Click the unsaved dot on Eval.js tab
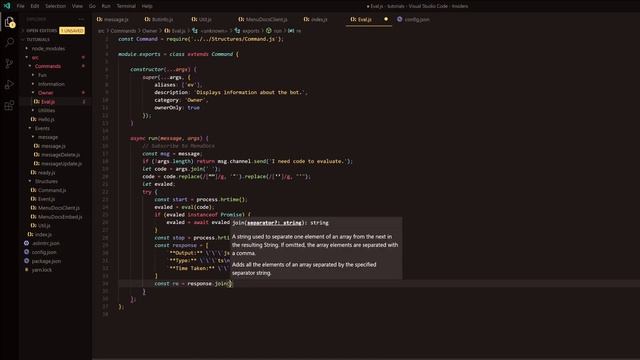Screen dimensions: 640x360 click(x=386, y=19)
